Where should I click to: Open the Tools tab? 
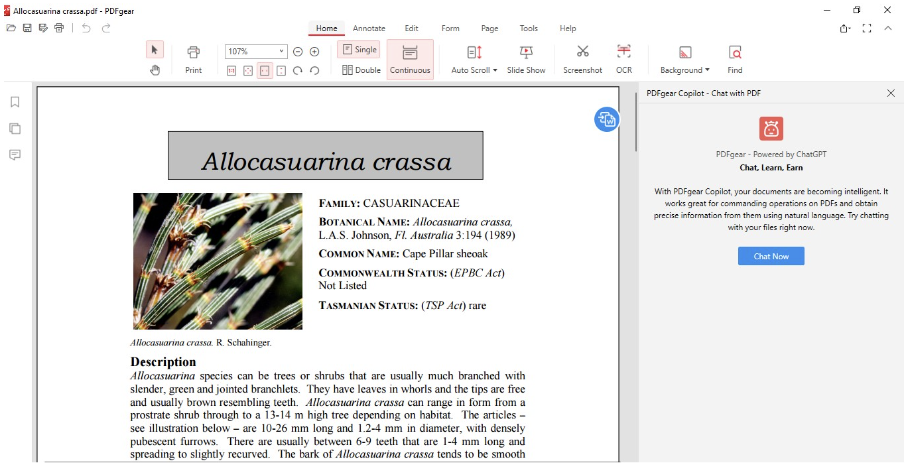coord(528,29)
